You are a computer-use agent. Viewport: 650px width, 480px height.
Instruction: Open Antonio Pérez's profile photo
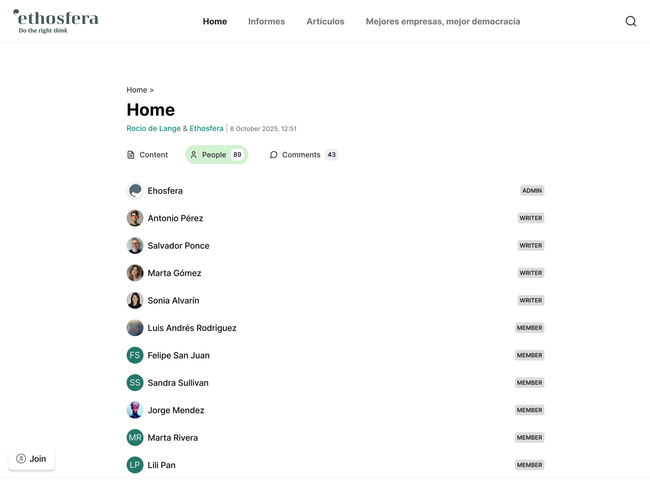(x=135, y=218)
